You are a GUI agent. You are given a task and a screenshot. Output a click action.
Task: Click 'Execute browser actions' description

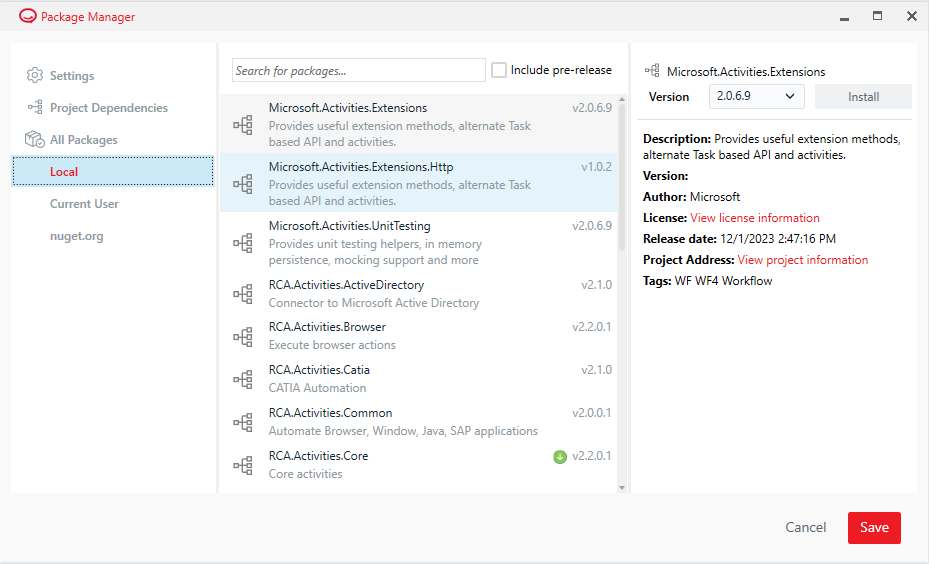pyautogui.click(x=332, y=345)
